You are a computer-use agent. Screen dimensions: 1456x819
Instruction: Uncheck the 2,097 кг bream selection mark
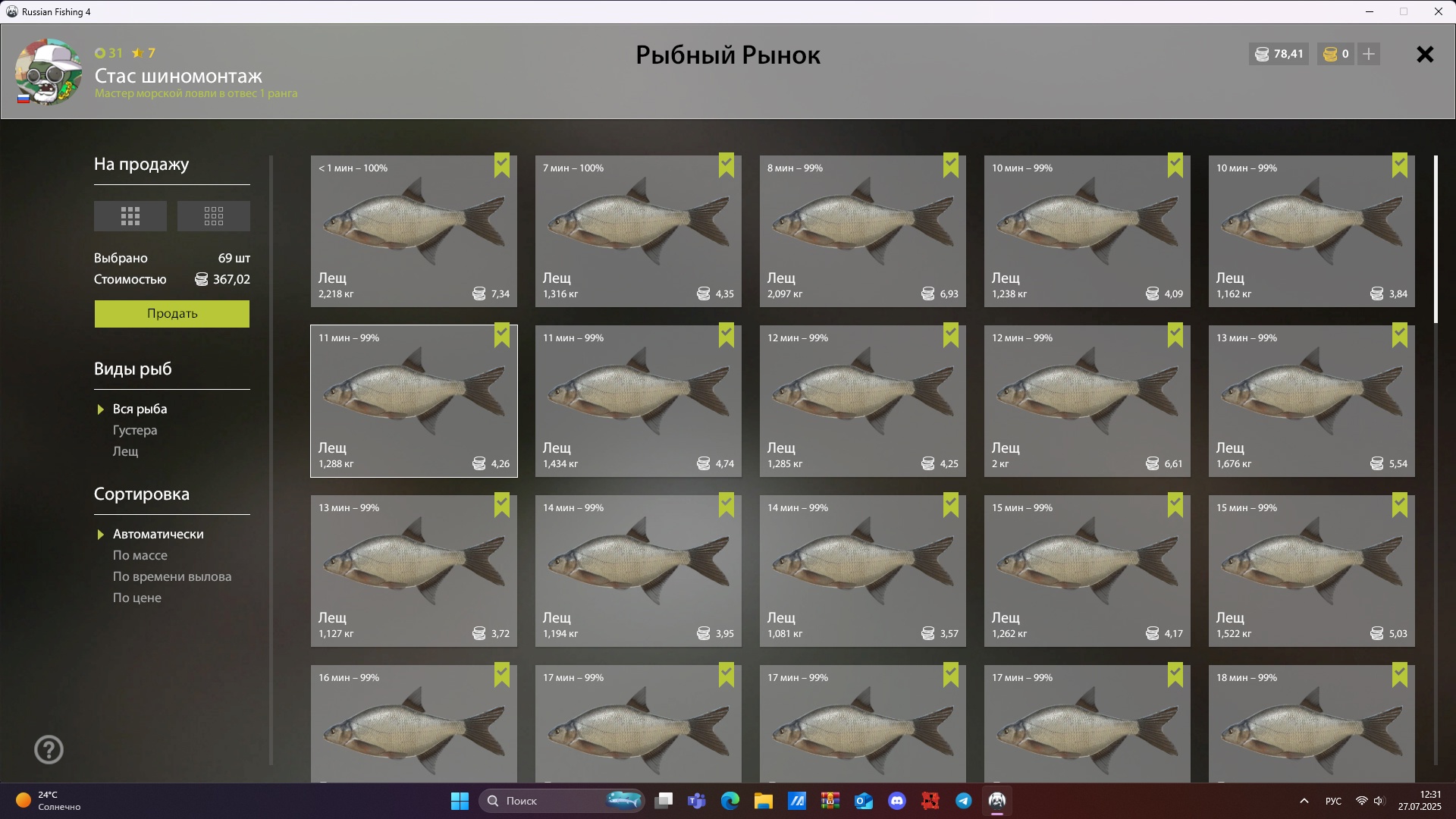click(951, 165)
